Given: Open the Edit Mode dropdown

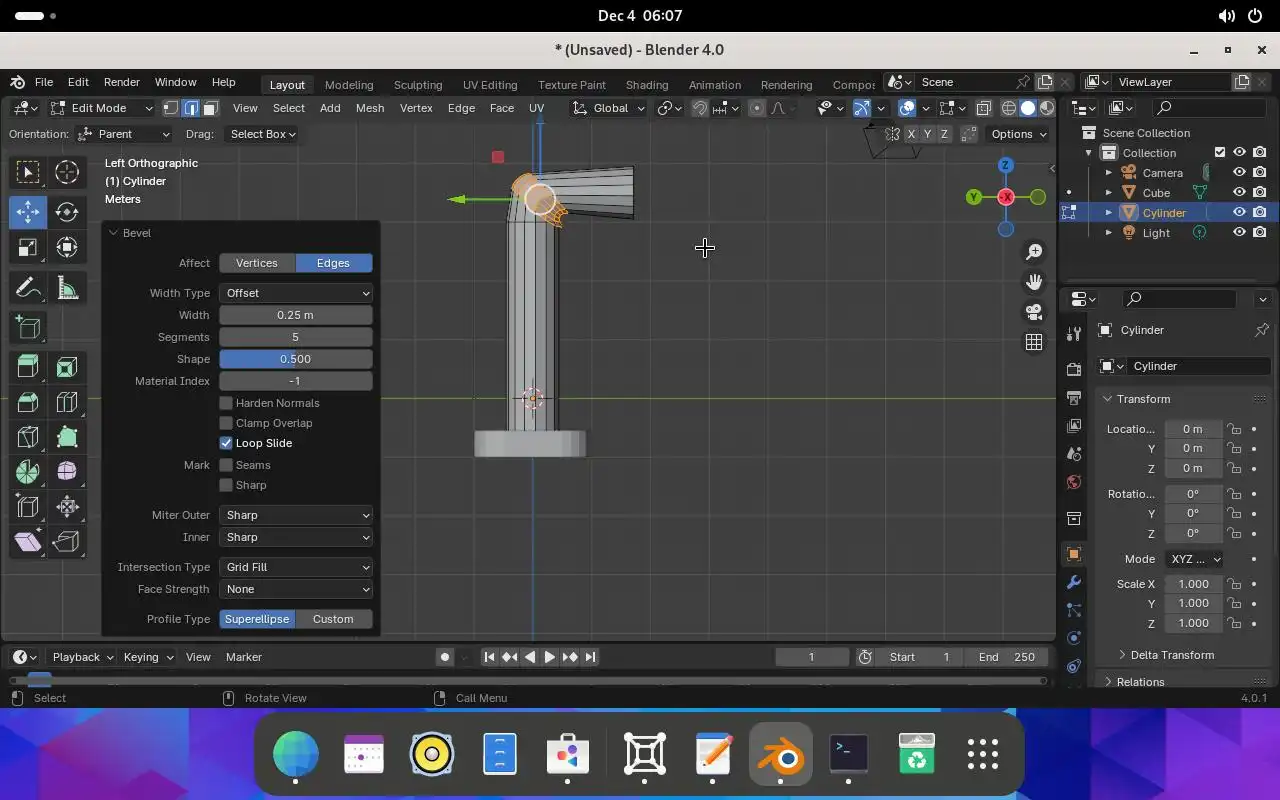Looking at the screenshot, I should coord(102,108).
